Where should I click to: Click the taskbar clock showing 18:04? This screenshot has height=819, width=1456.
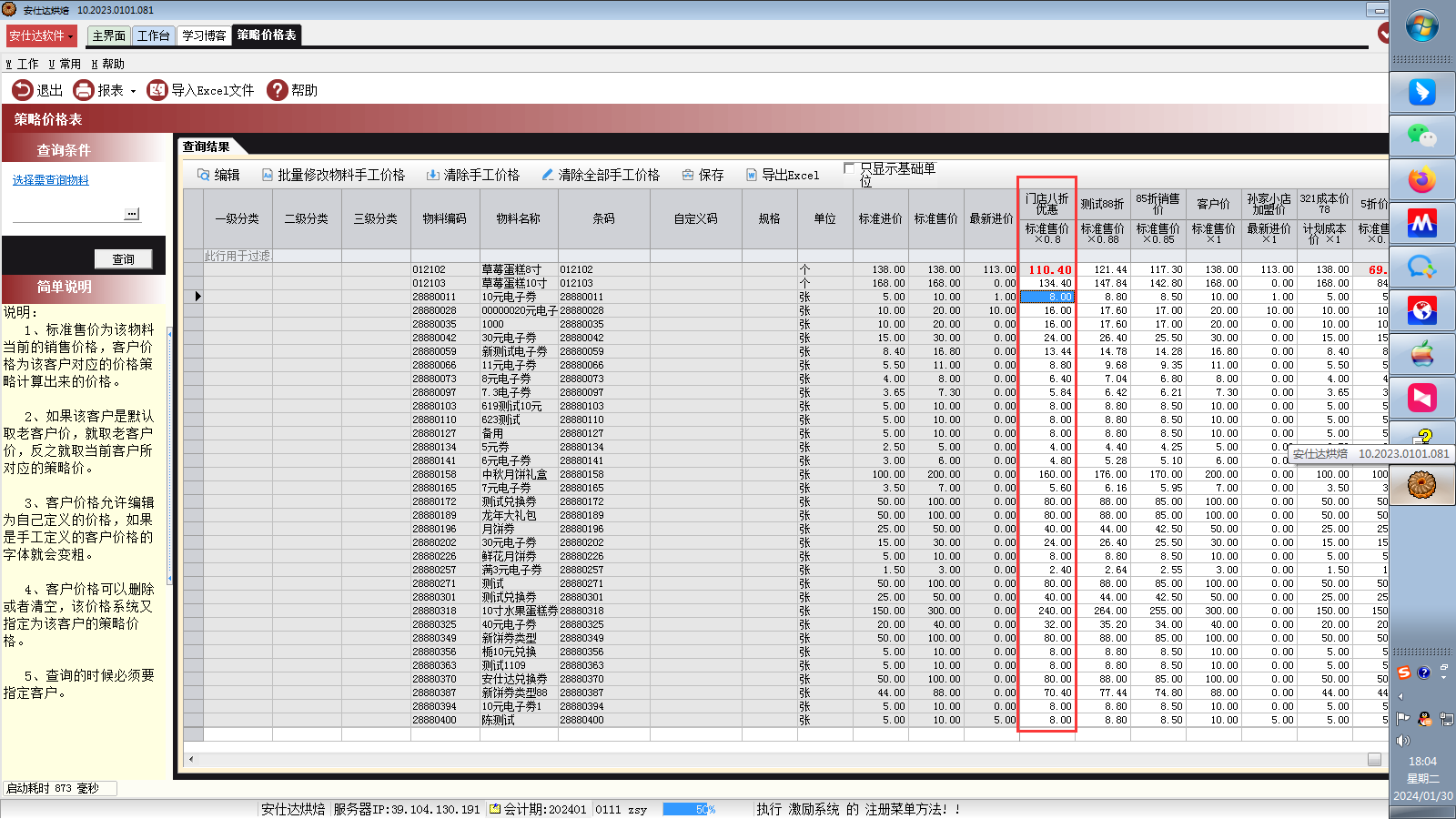[x=1422, y=762]
